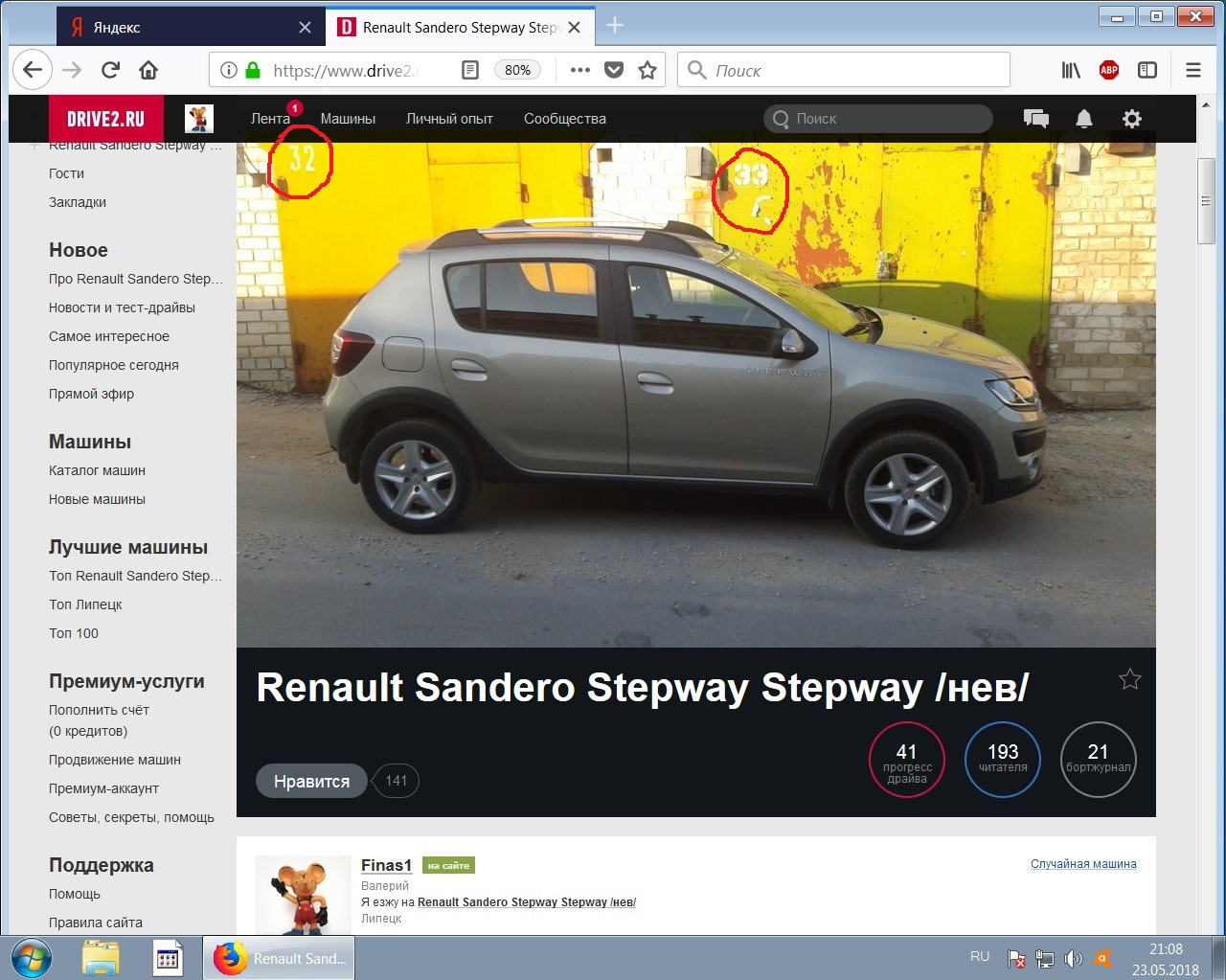Open DRIVE2.RU logo home
Viewport: 1226px width, 980px height.
[x=105, y=119]
